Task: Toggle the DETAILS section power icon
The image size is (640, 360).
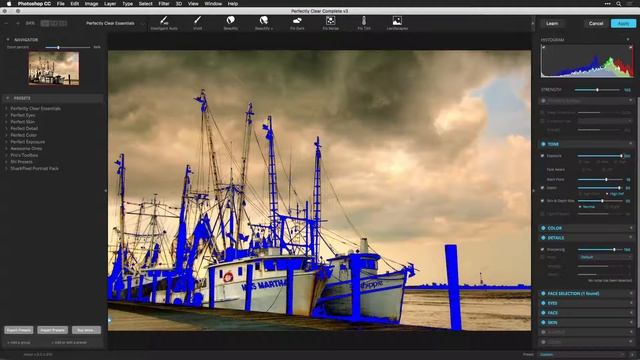Action: point(543,238)
